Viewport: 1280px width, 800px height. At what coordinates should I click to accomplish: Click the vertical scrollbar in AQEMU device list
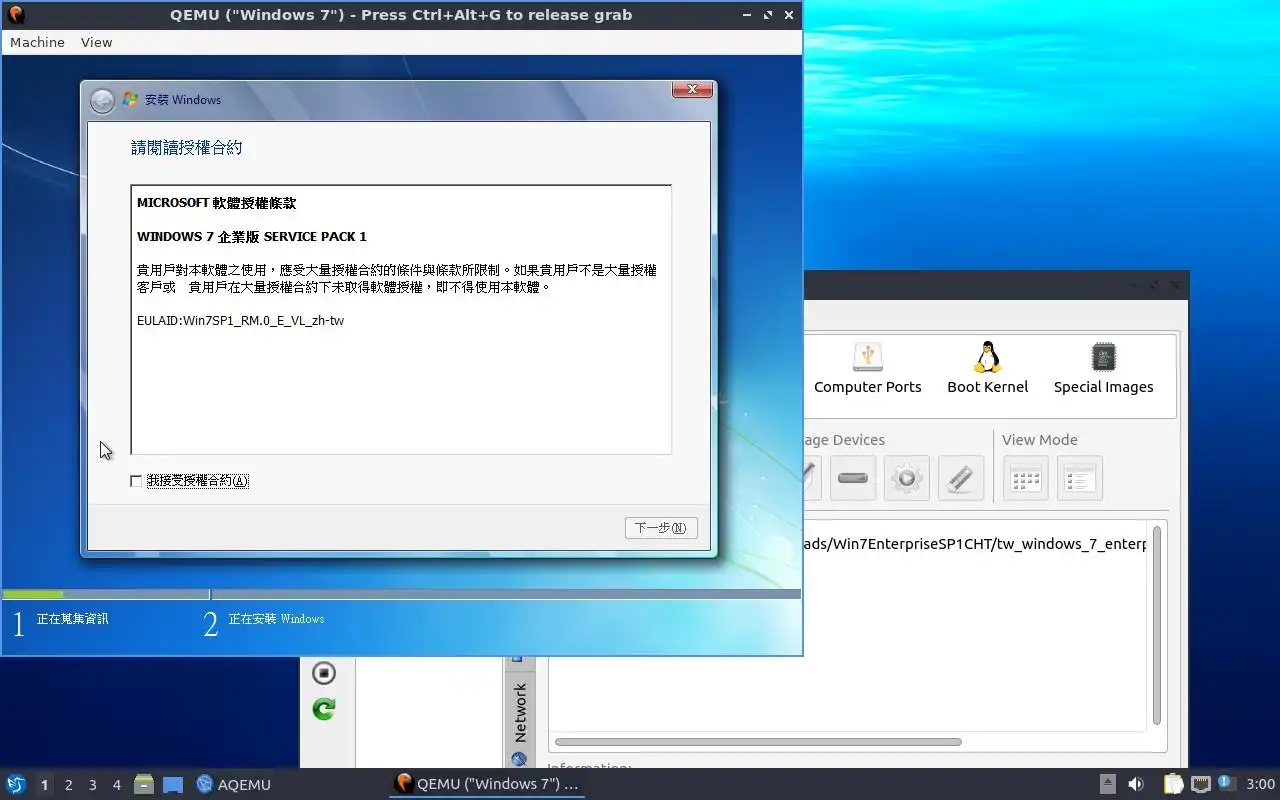click(1157, 625)
